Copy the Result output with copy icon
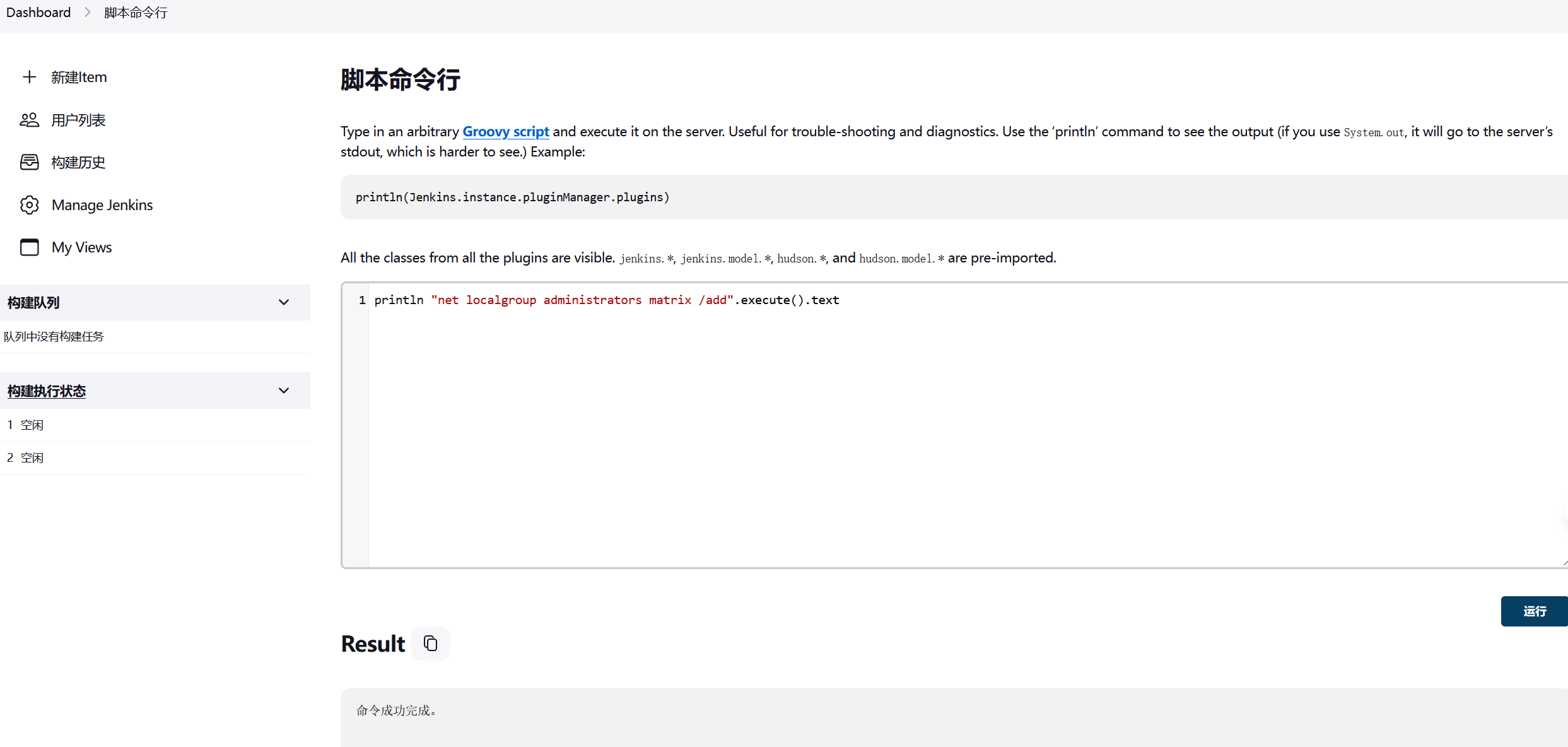This screenshot has width=1568, height=747. [x=431, y=644]
